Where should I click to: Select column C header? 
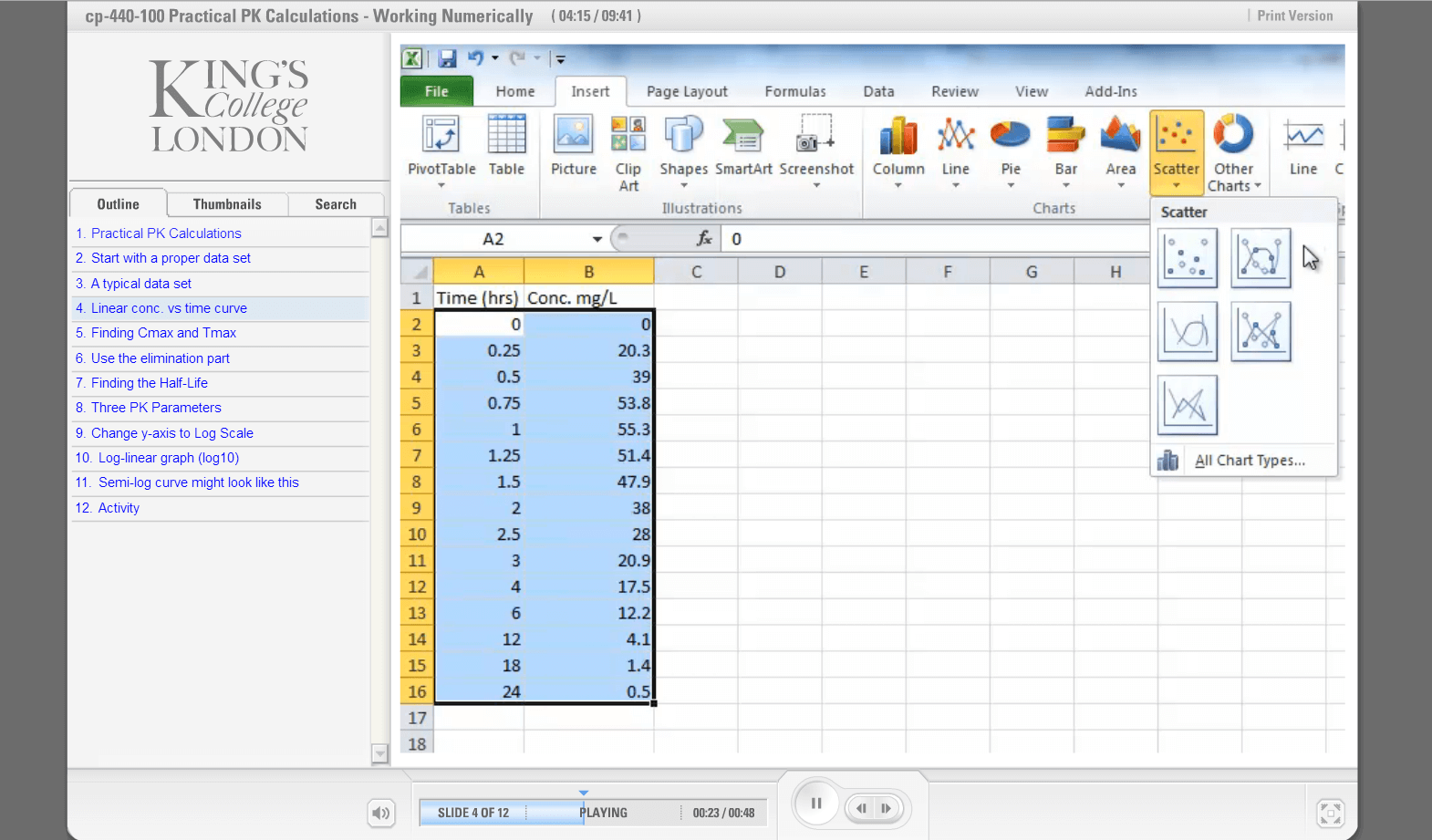(696, 272)
